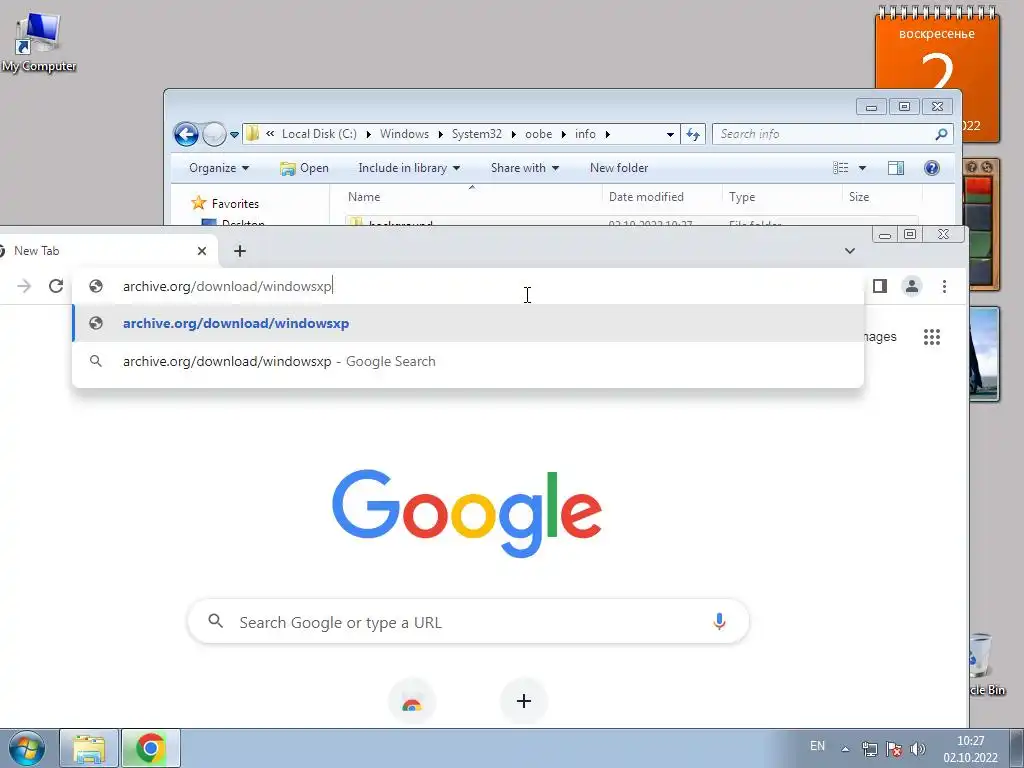Select the archive.org/download/windowsxp URL suggestion
Screen dimensions: 1024x768
(468, 323)
